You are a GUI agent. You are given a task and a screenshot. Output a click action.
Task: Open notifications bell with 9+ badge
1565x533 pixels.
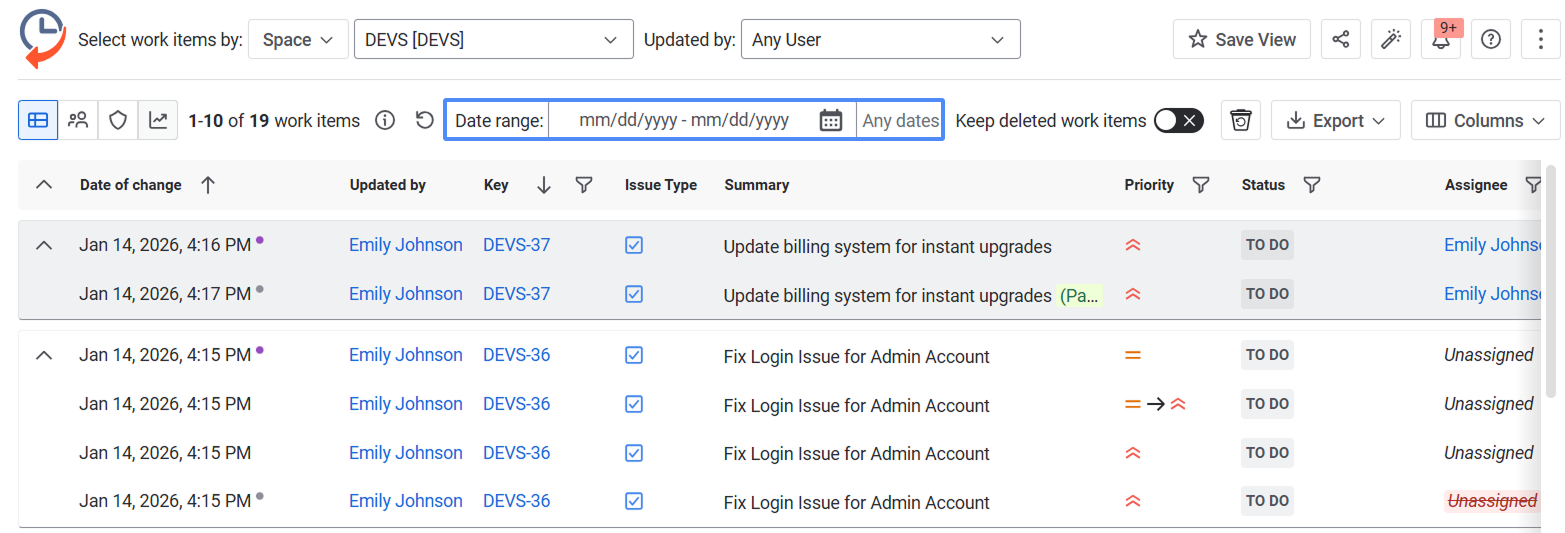pos(1440,40)
